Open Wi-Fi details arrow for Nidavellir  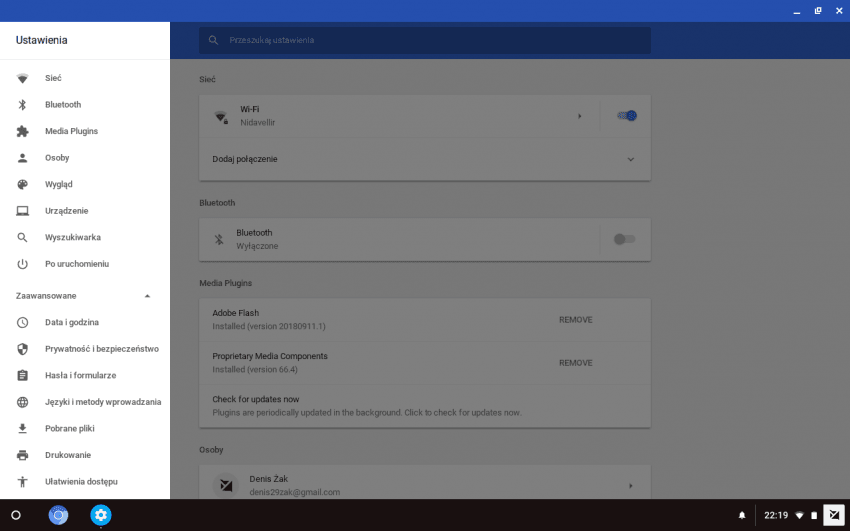tap(579, 116)
